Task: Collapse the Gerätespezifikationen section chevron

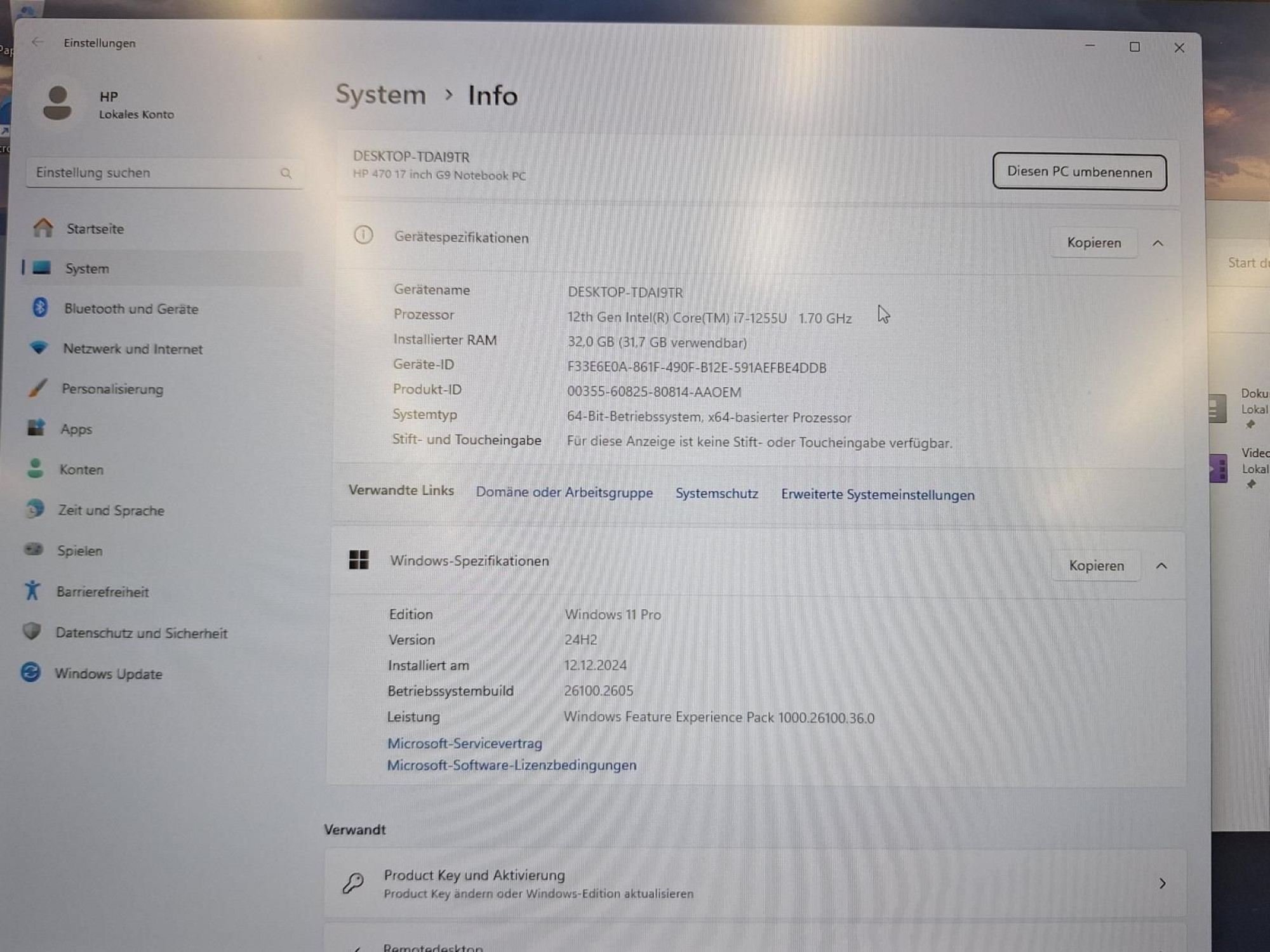Action: (1158, 243)
